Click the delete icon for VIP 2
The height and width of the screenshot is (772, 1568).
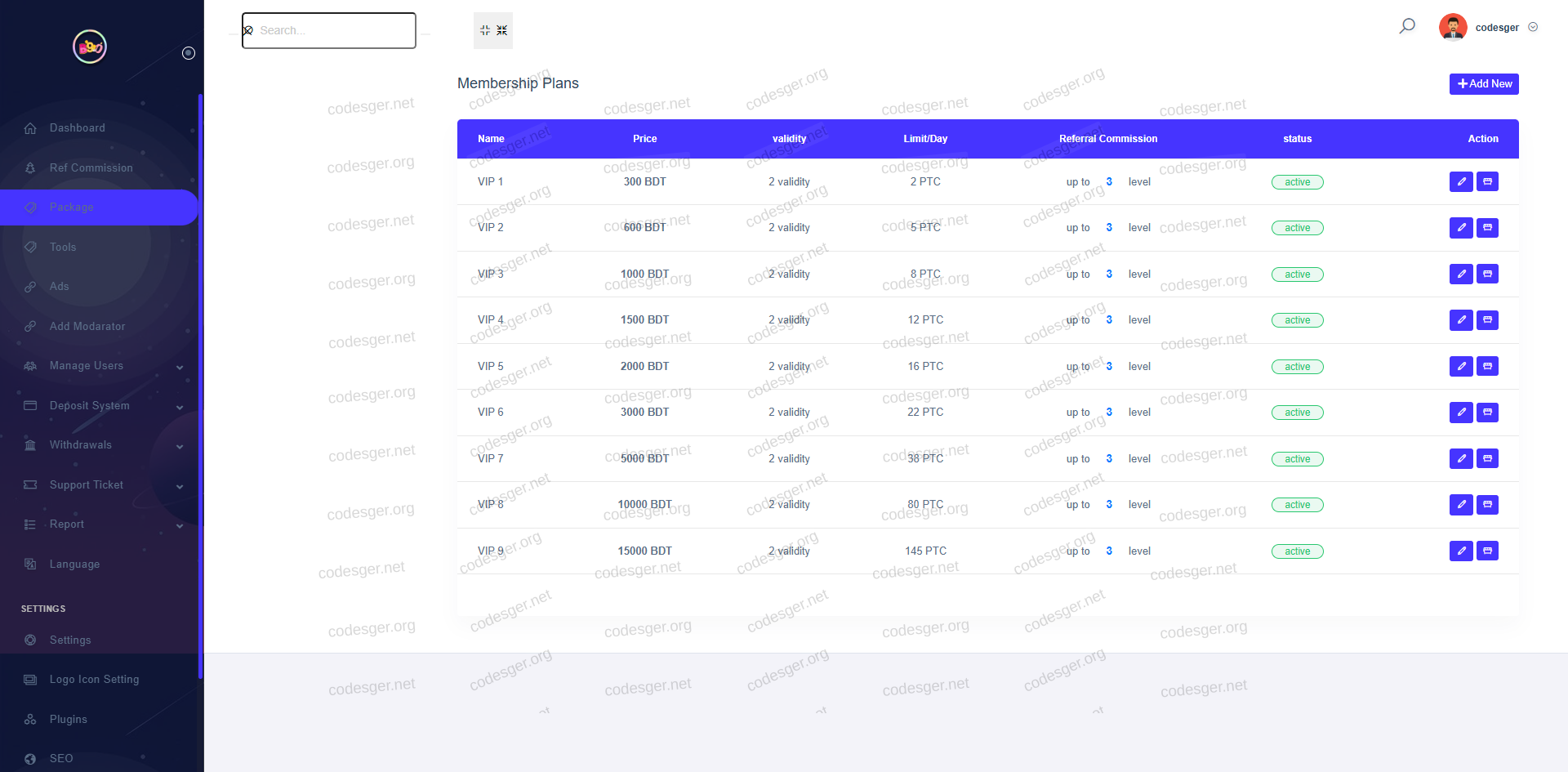click(1487, 228)
